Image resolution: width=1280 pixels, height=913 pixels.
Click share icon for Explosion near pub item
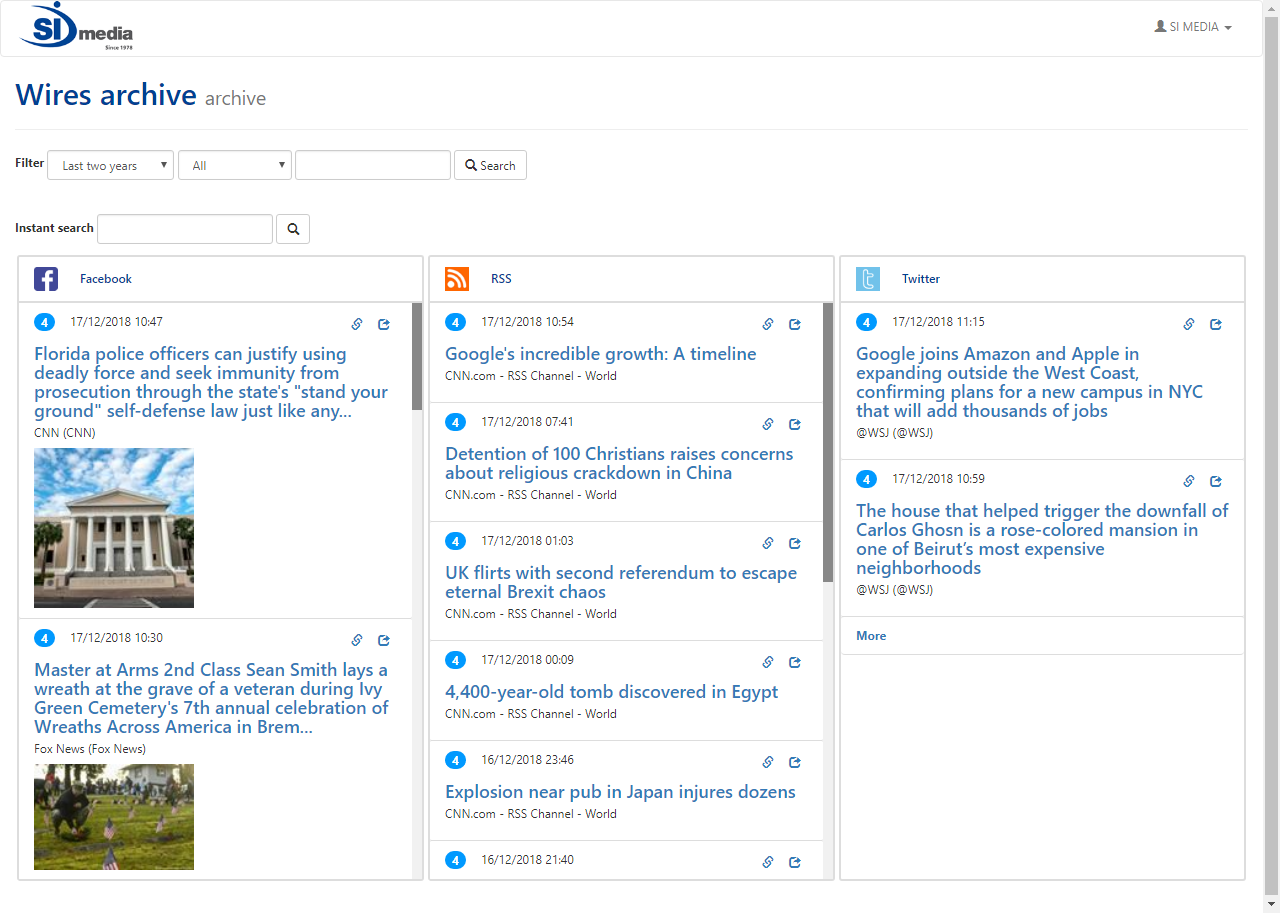coord(795,762)
